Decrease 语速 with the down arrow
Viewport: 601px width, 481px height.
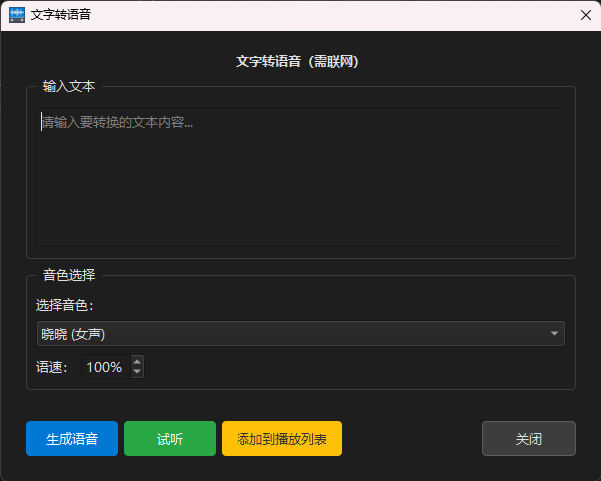coord(137,372)
